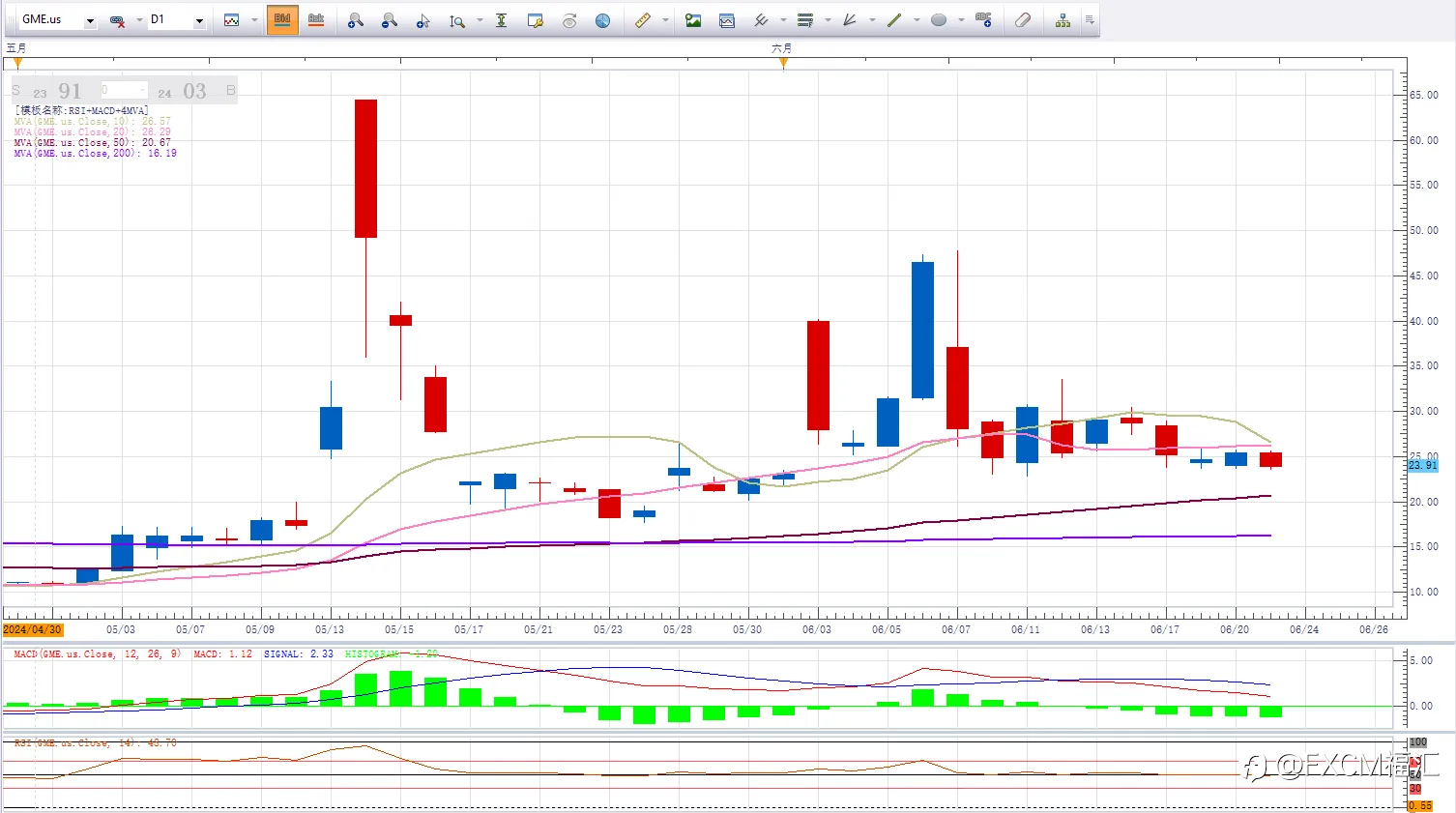
Task: Click the 06/20 date axis label
Action: pos(1235,630)
